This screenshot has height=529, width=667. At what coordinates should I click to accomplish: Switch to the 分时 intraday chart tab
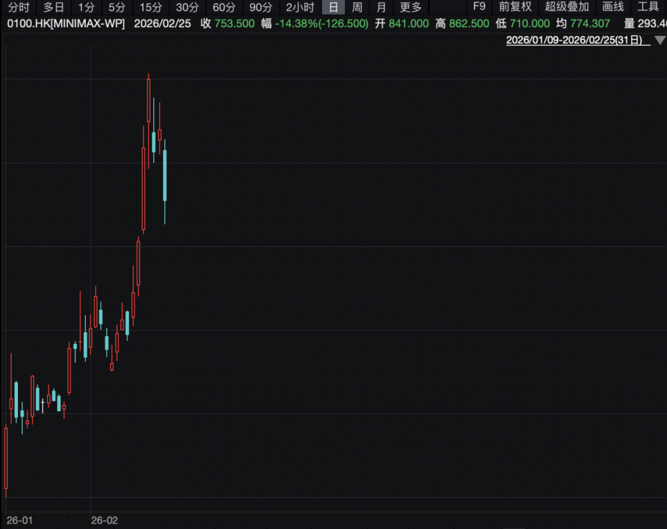(19, 7)
